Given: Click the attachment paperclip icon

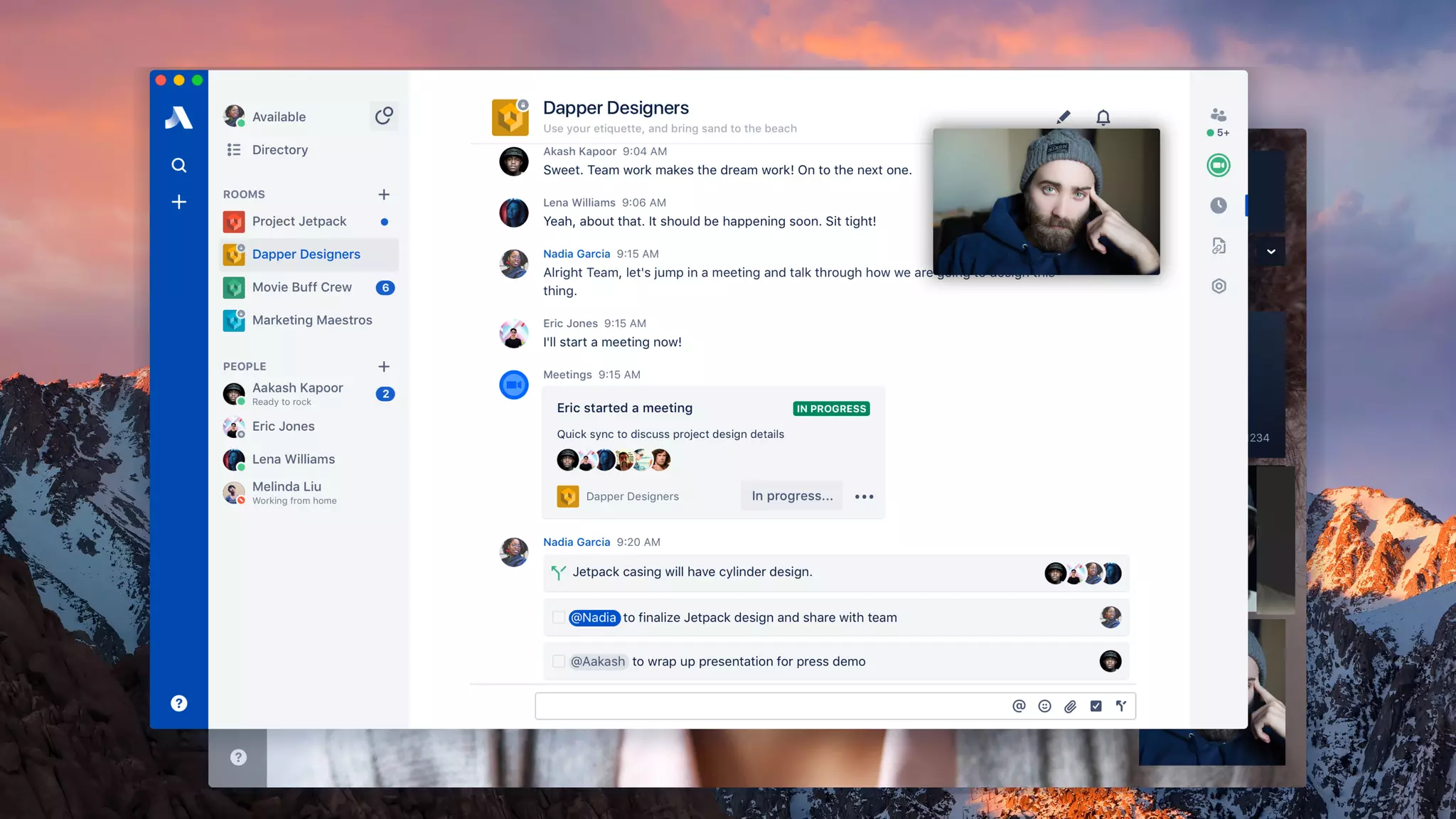Looking at the screenshot, I should tap(1070, 706).
